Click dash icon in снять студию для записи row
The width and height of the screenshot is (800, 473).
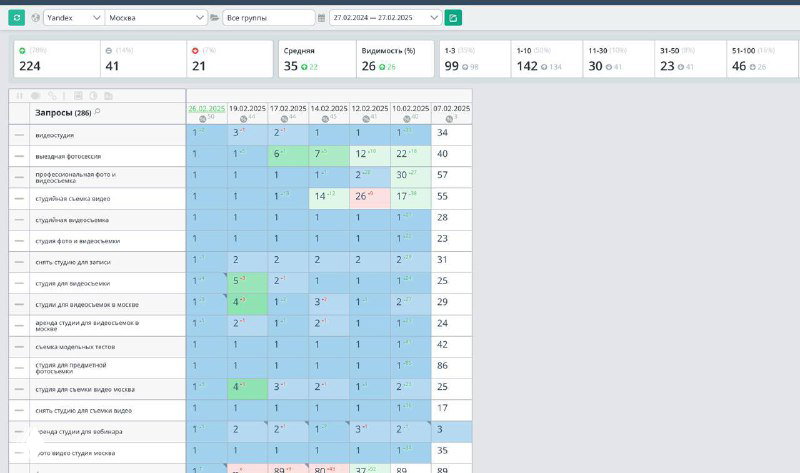click(19, 262)
